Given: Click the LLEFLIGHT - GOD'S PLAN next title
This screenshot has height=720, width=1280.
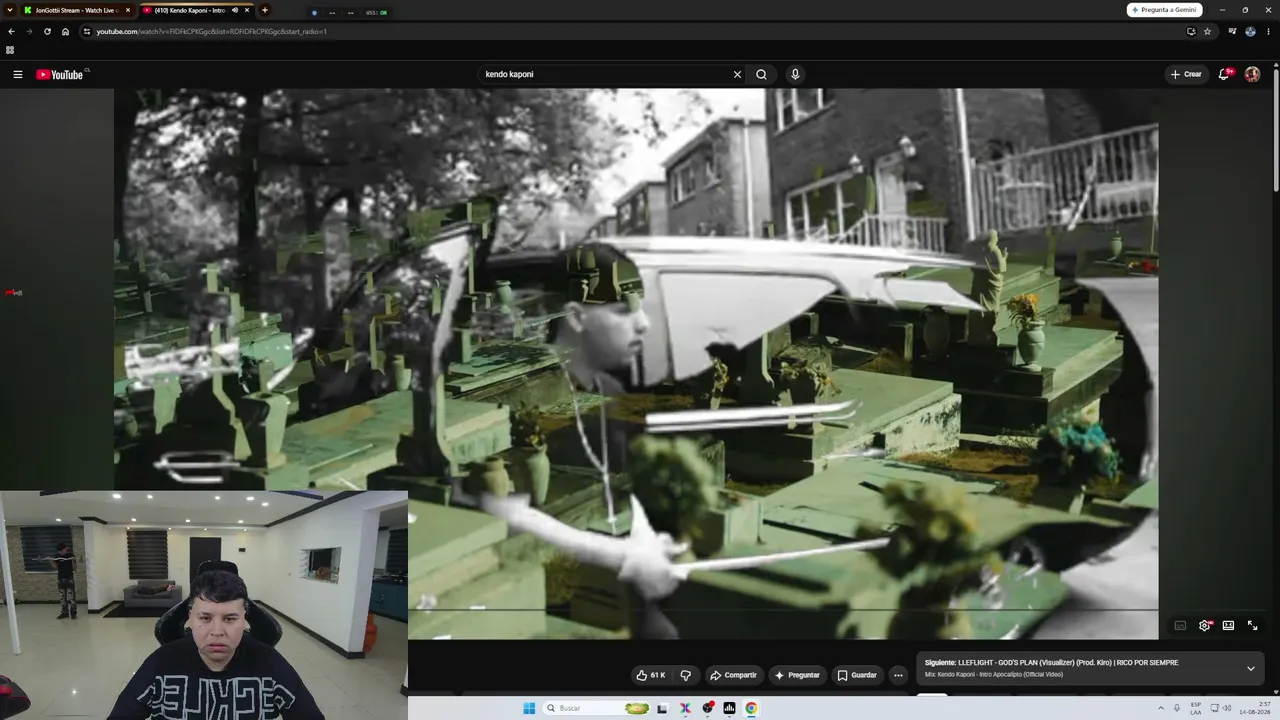Looking at the screenshot, I should pos(1068,663).
